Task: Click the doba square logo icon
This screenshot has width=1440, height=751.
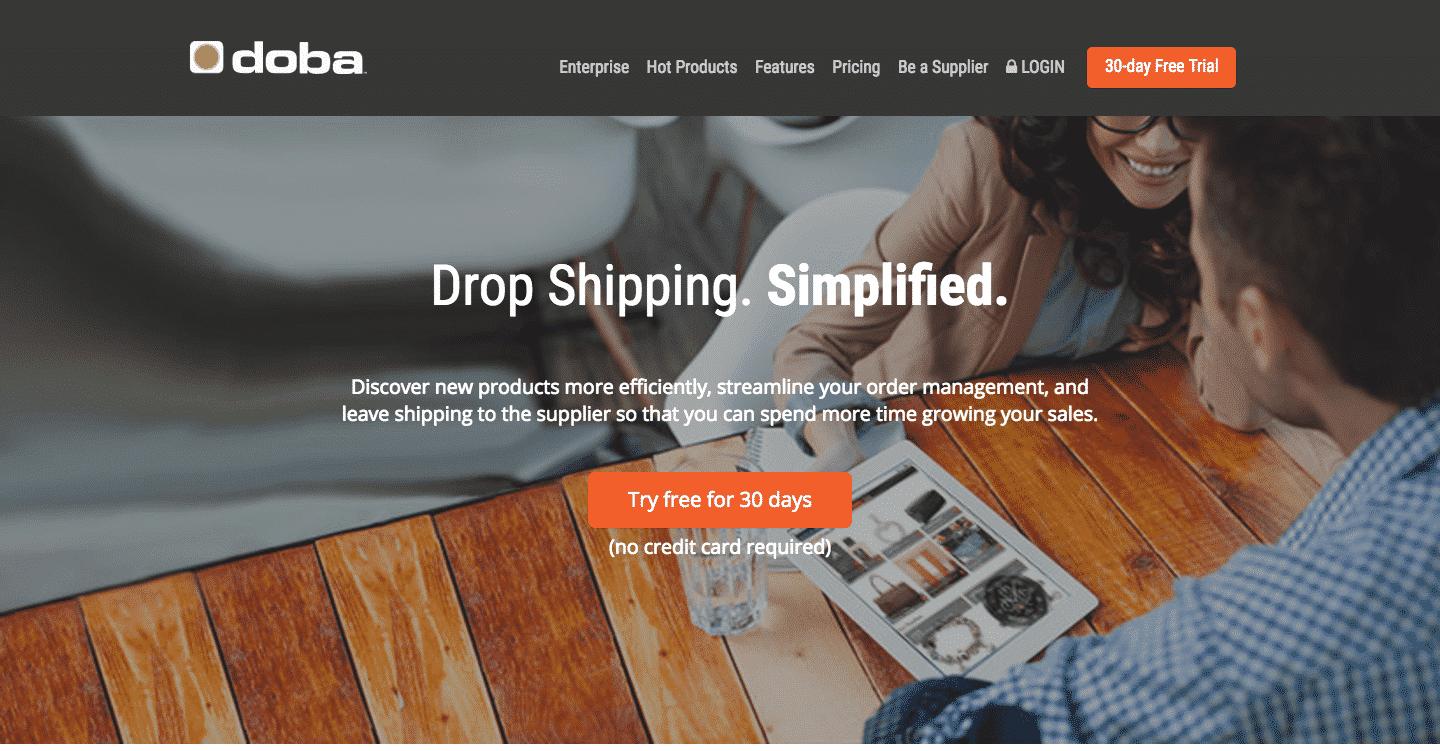Action: click(x=206, y=57)
